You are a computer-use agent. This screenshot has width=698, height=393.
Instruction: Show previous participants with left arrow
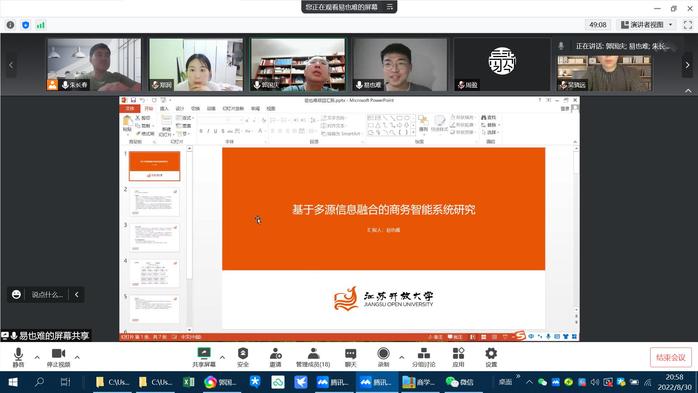pos(11,65)
